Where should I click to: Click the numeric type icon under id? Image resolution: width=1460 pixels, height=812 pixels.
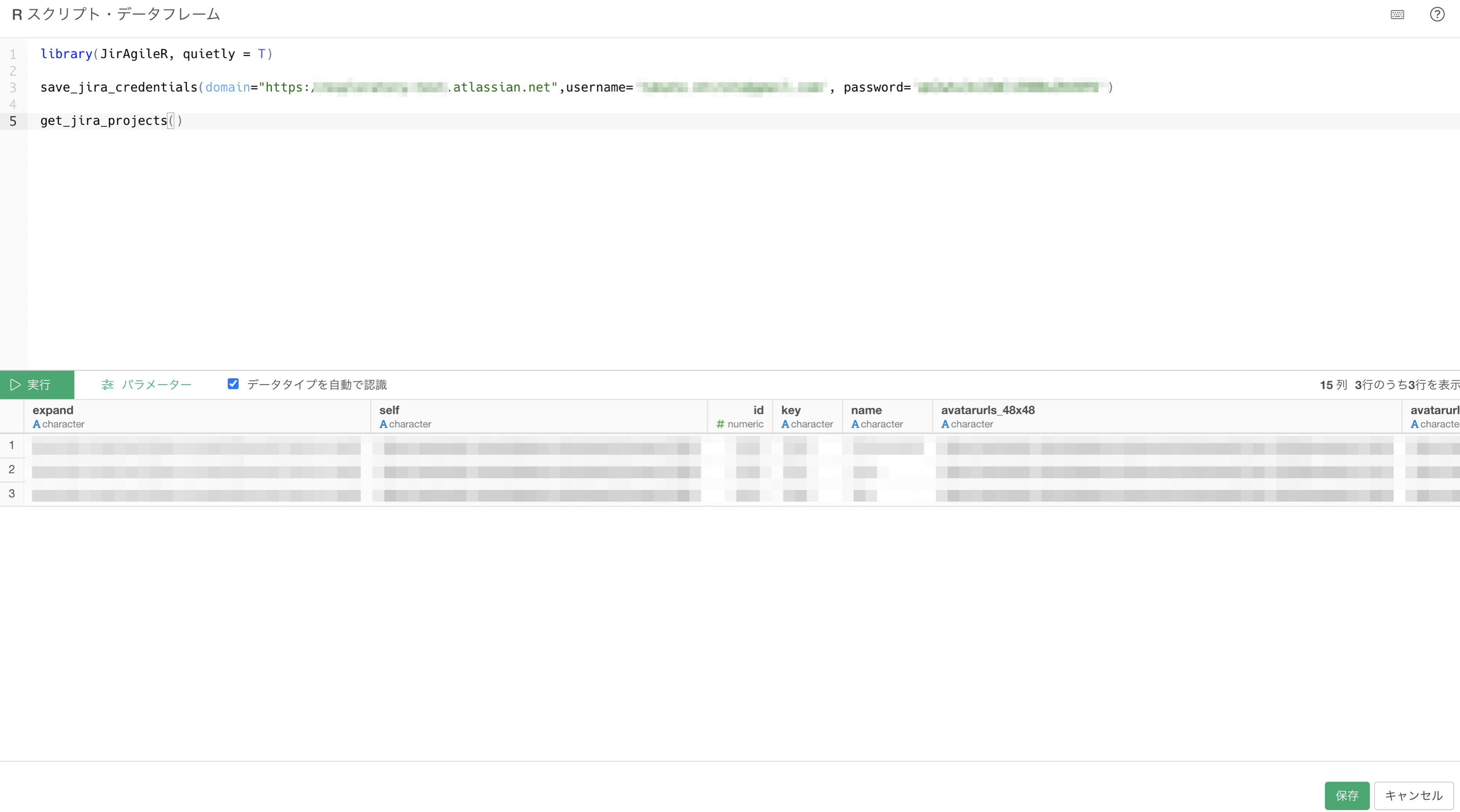tap(720, 424)
